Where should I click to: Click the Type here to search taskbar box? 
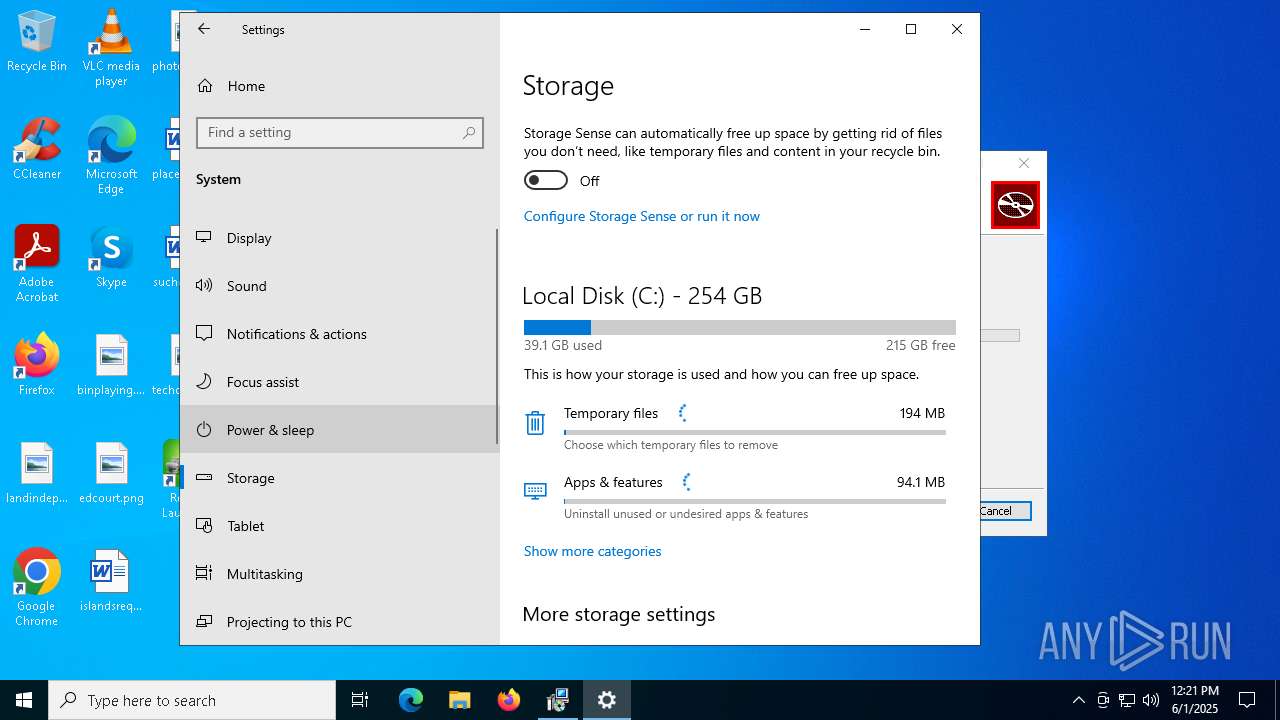tap(192, 700)
